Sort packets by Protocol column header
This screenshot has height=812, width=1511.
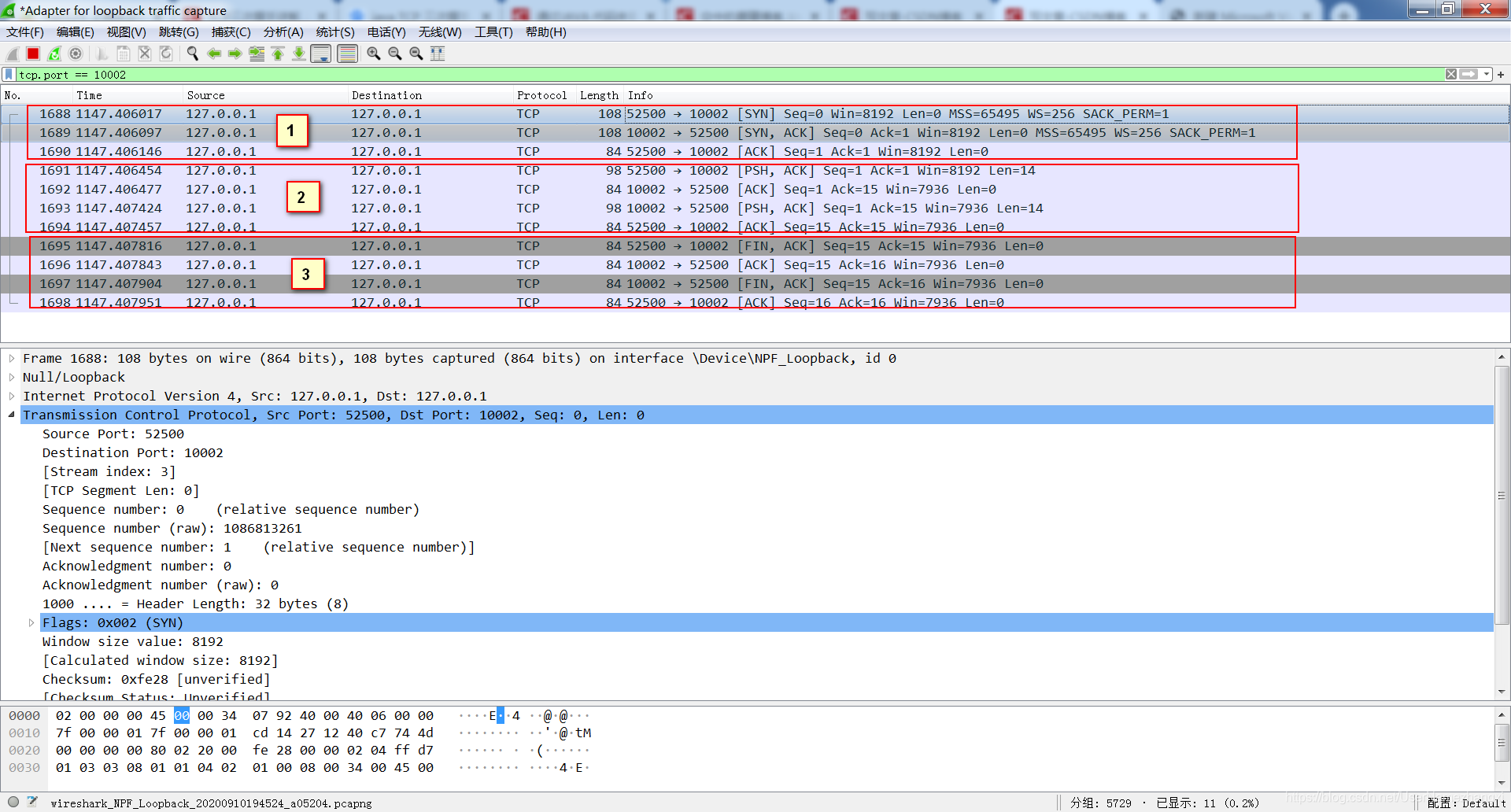pos(544,95)
